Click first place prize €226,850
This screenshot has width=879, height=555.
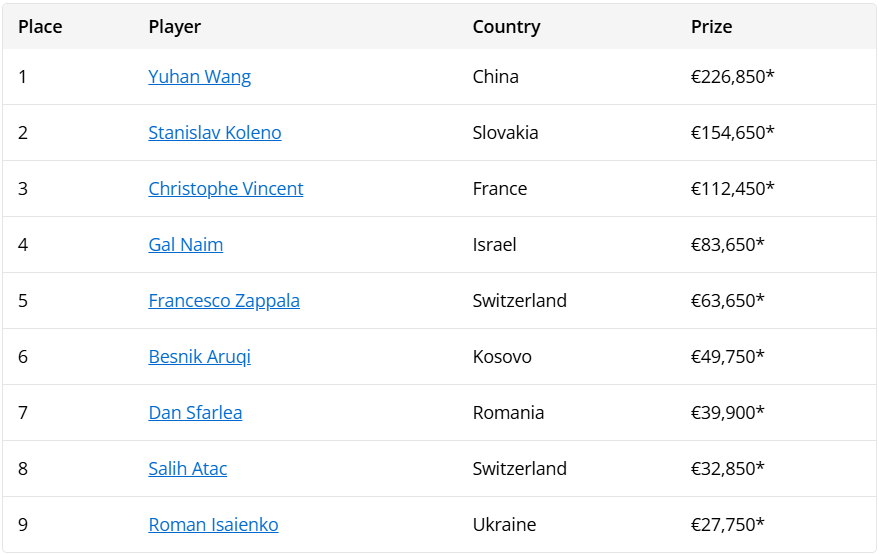(732, 77)
